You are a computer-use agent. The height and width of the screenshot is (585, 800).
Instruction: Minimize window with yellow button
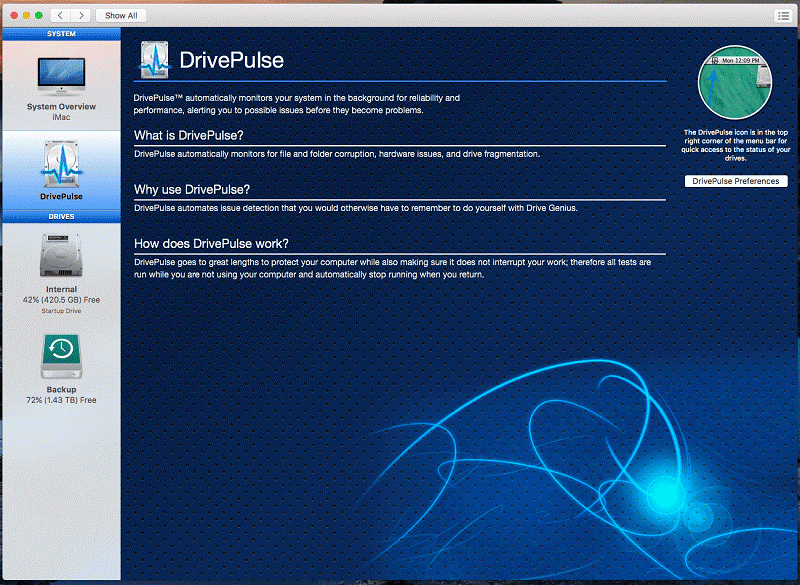click(x=27, y=15)
